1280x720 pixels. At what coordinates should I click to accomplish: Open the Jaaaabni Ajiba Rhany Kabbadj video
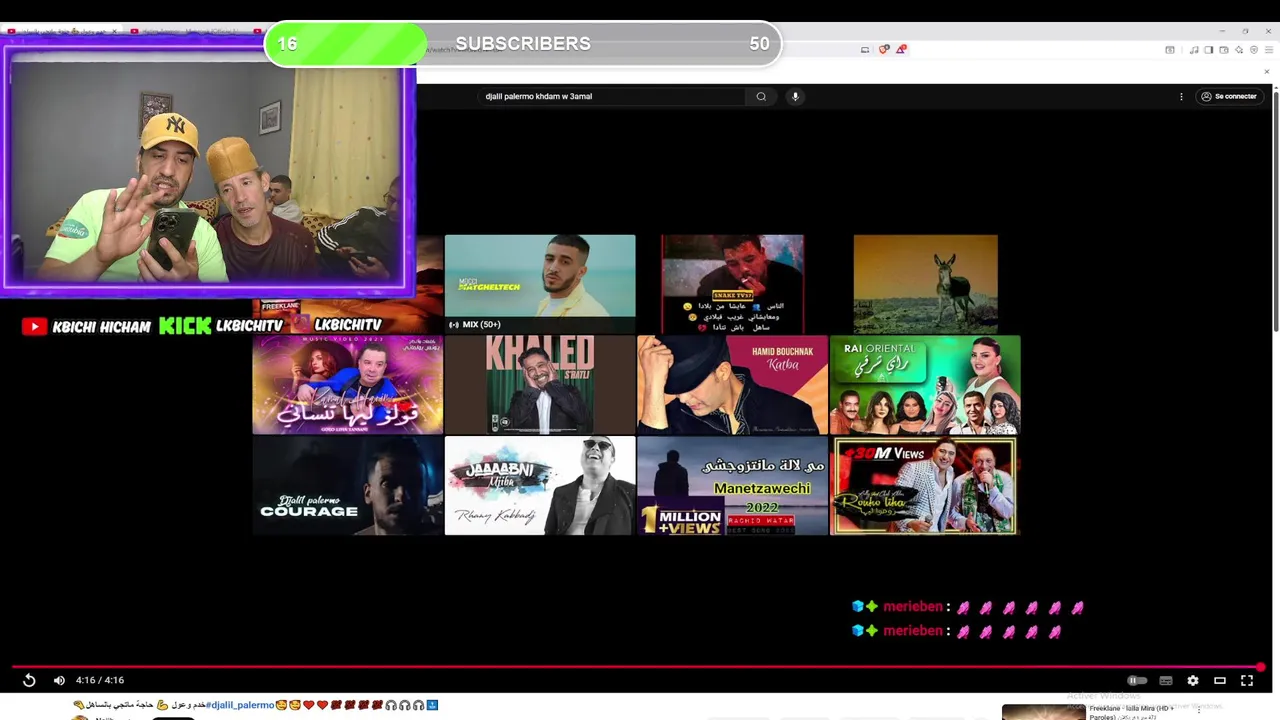coord(540,486)
